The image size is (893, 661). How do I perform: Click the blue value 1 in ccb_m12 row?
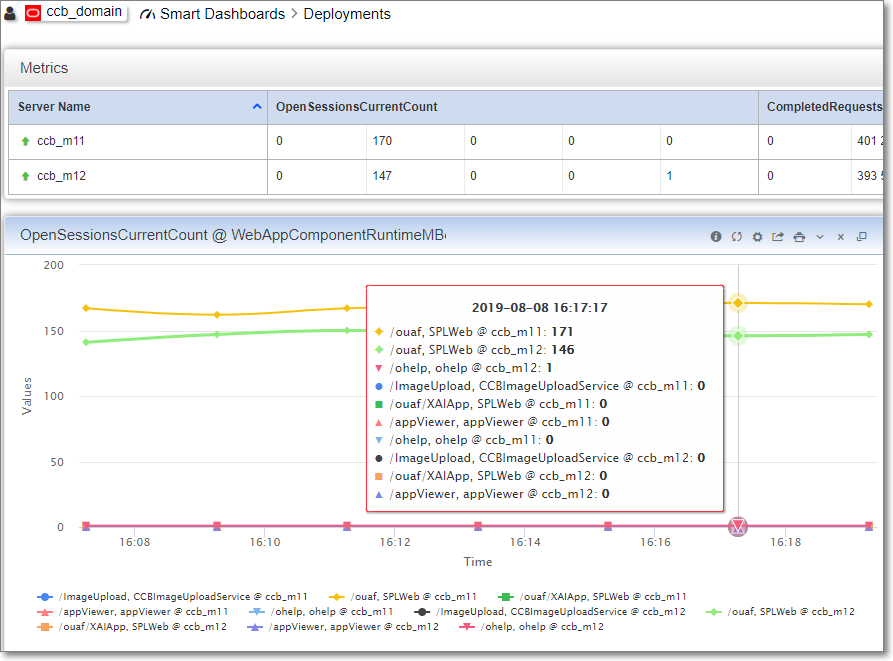(671, 176)
